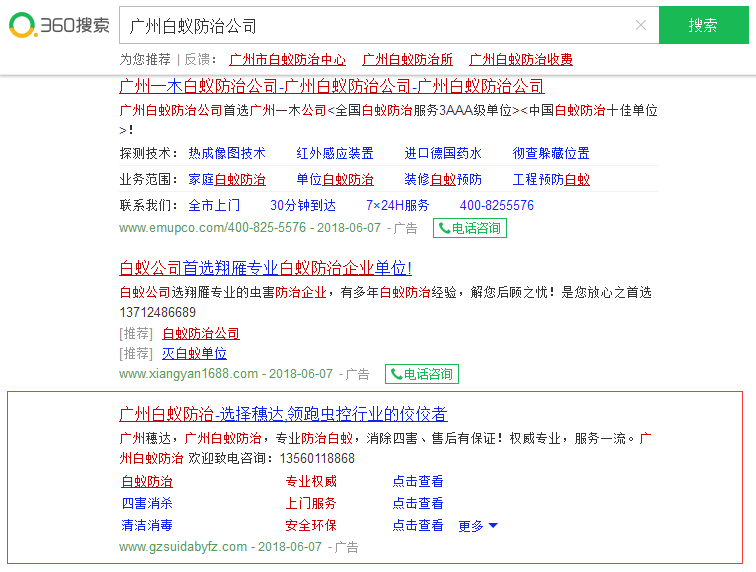Open the 广州白蚁防治-选择穗达 result title
This screenshot has width=756, height=572.
pos(283,414)
